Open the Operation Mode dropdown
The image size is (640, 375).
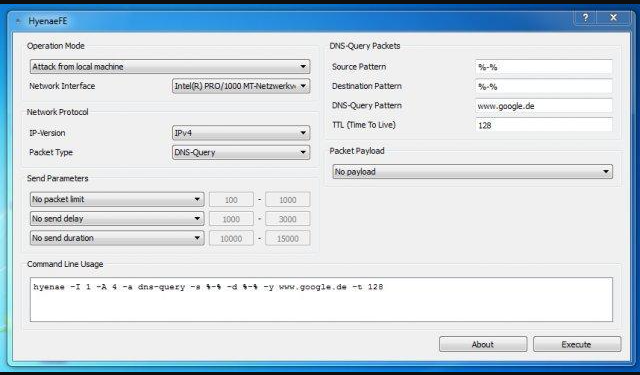(170, 67)
